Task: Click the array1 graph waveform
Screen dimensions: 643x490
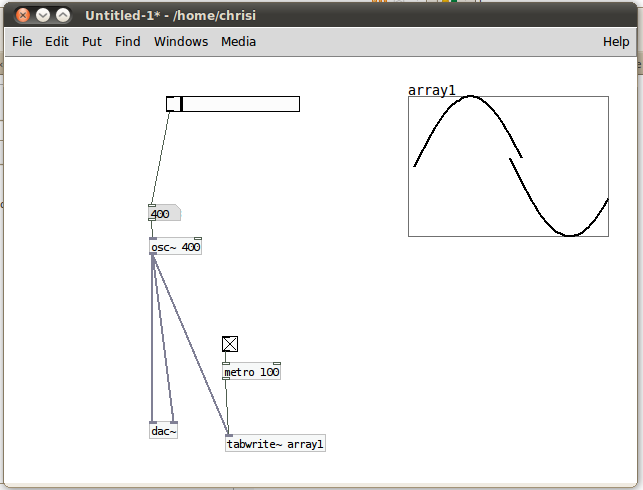Action: pos(508,166)
